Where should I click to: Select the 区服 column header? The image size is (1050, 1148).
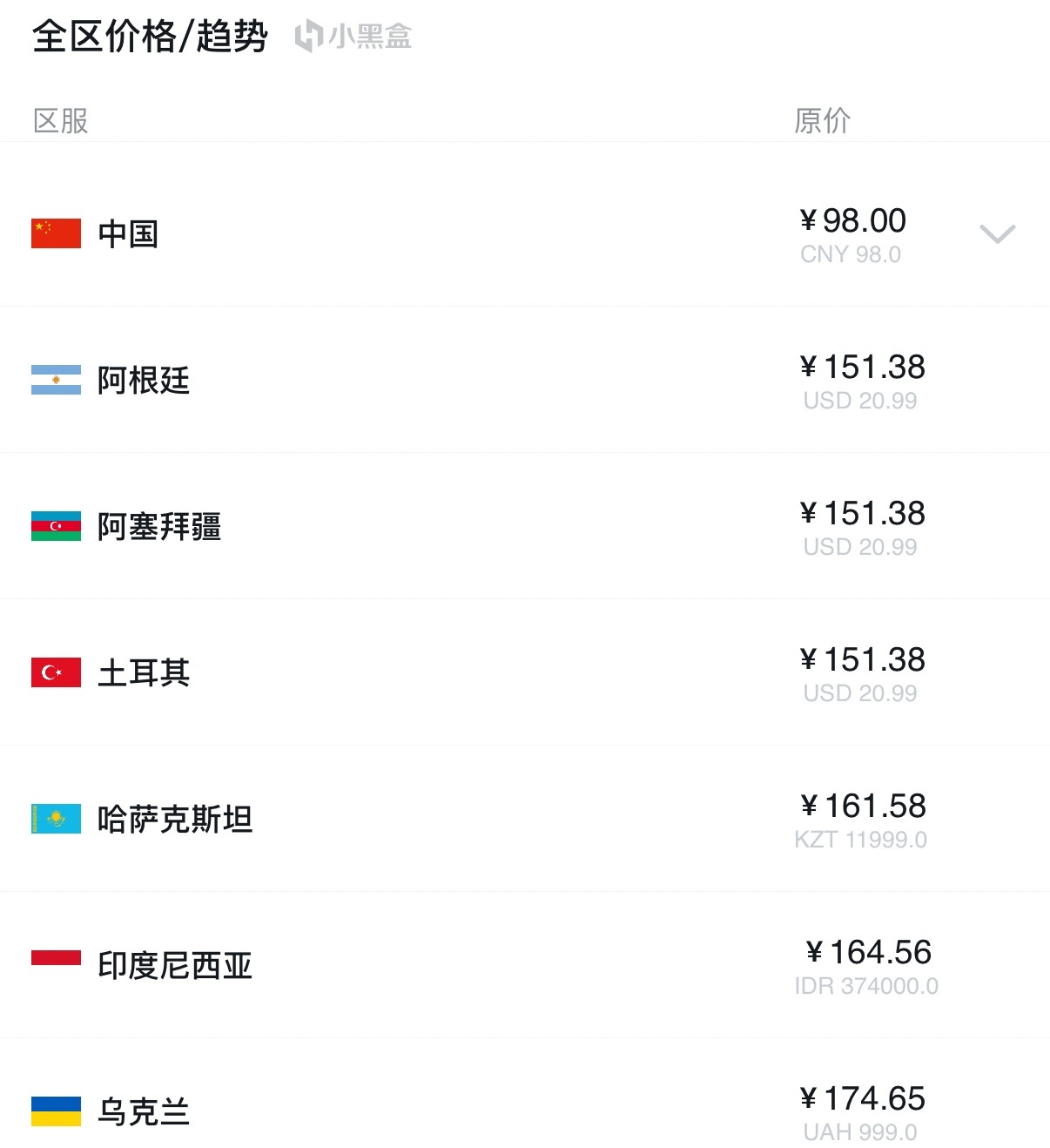pos(61,120)
